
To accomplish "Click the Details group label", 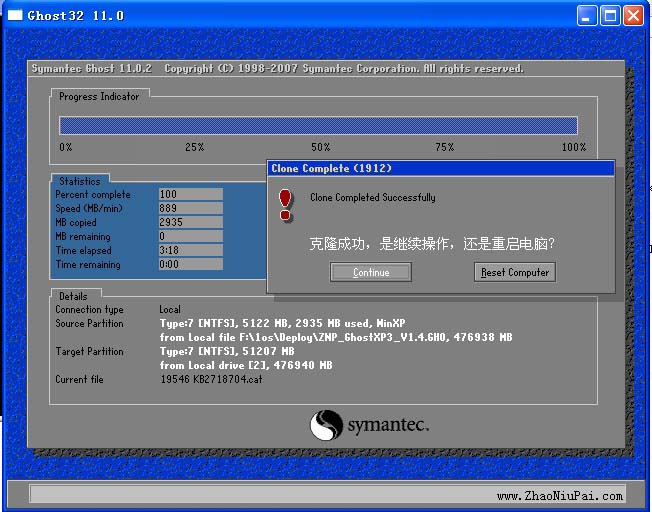I will (x=73, y=296).
